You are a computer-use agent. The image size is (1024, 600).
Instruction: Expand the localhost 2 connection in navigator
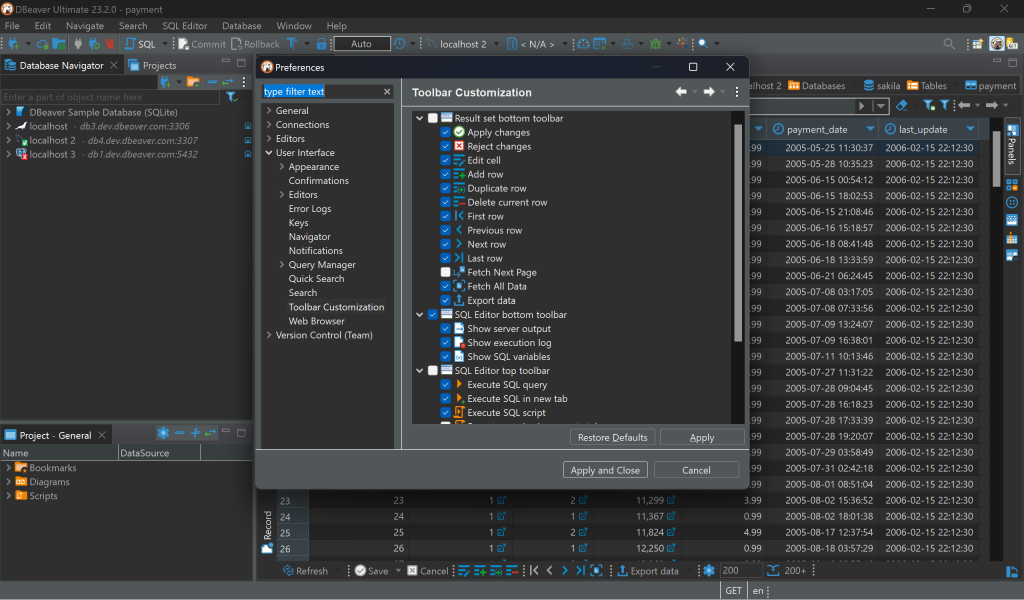tap(8, 140)
